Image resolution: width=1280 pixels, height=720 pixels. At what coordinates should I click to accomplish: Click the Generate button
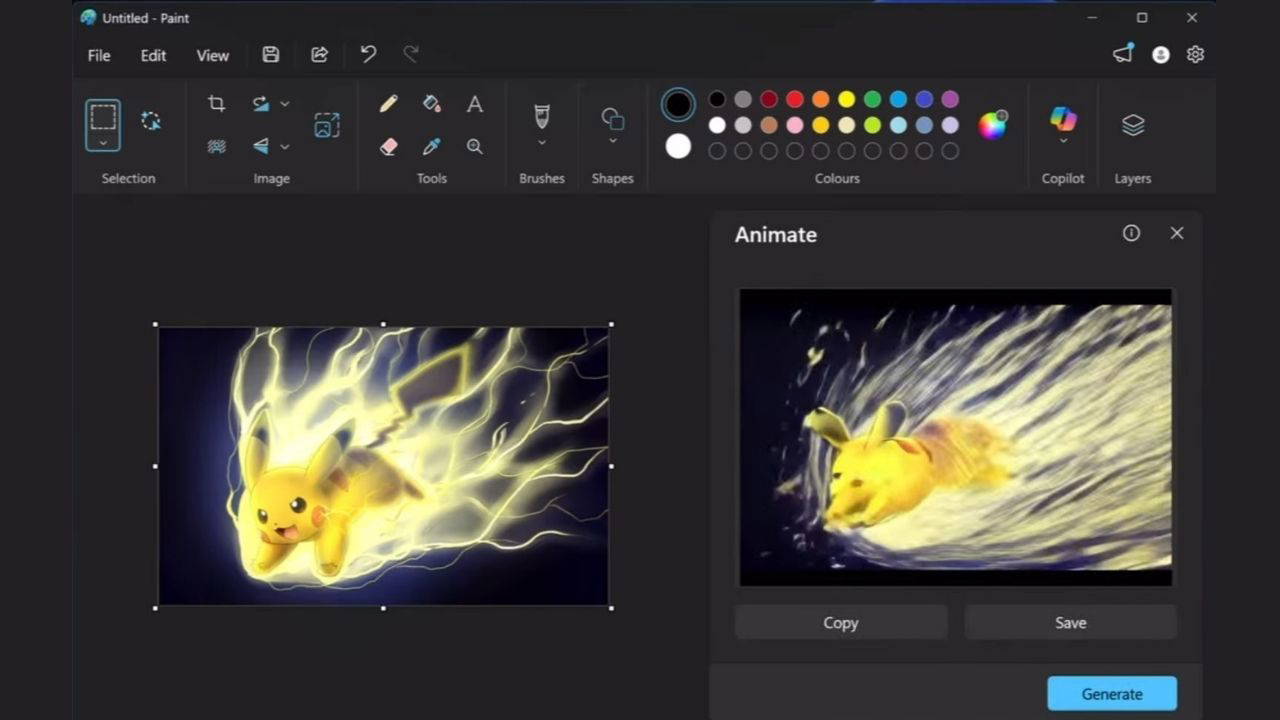tap(1111, 694)
